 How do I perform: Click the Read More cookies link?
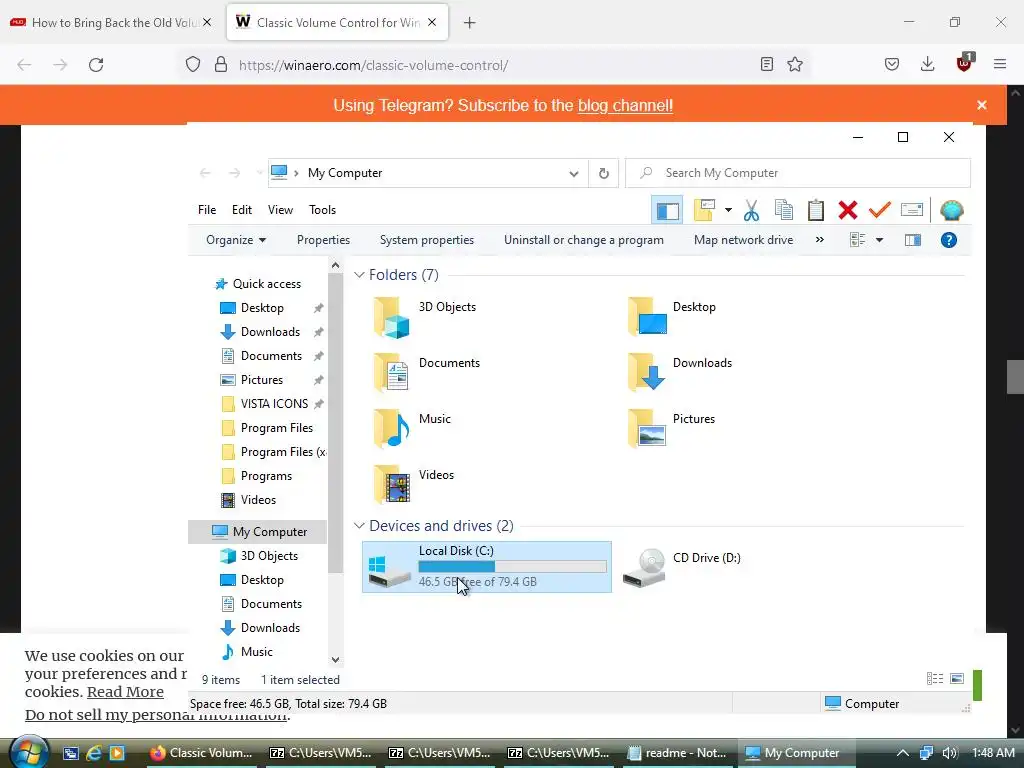[x=125, y=692]
